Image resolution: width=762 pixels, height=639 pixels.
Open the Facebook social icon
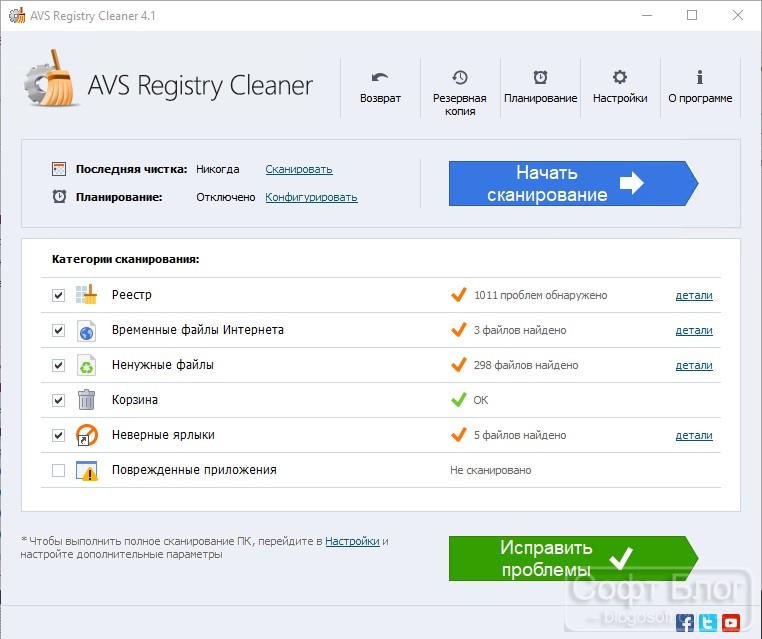tap(685, 622)
